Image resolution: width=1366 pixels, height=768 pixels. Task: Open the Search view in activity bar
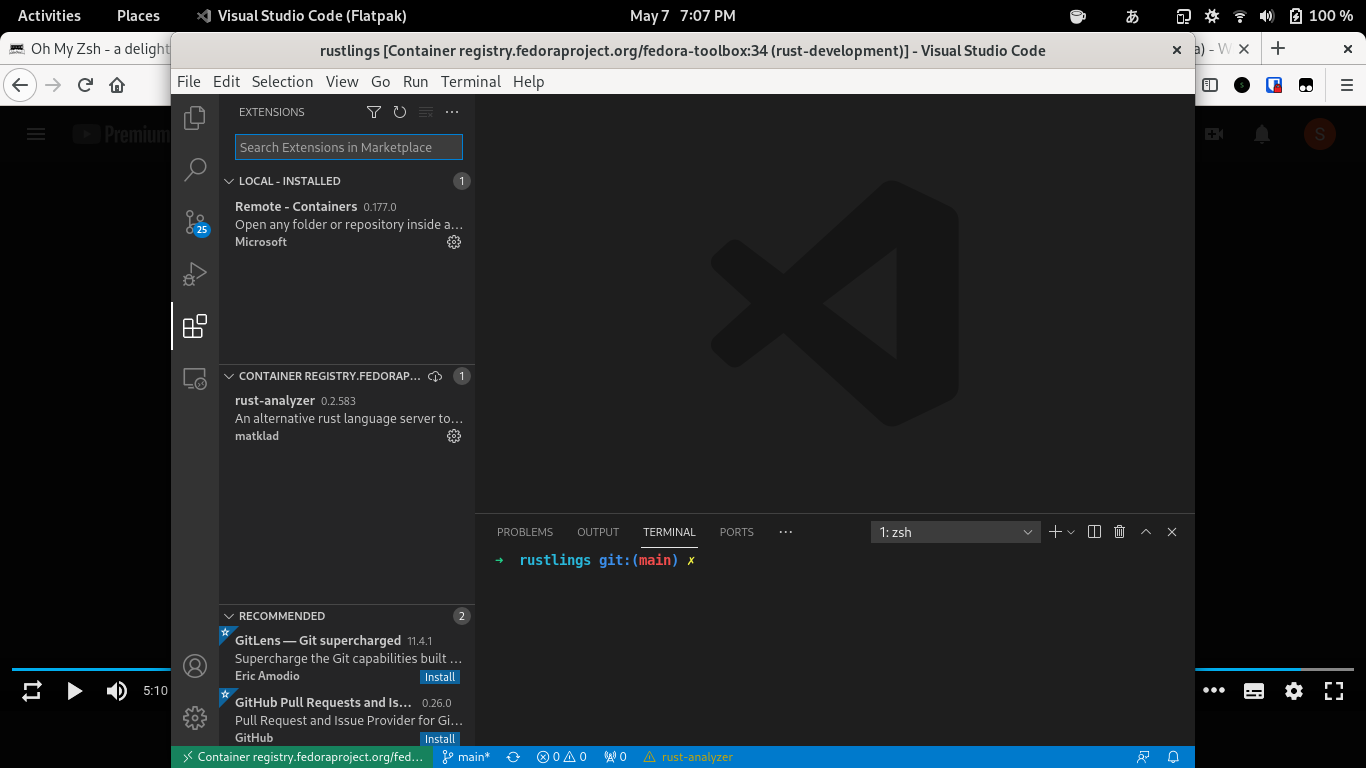coord(195,170)
